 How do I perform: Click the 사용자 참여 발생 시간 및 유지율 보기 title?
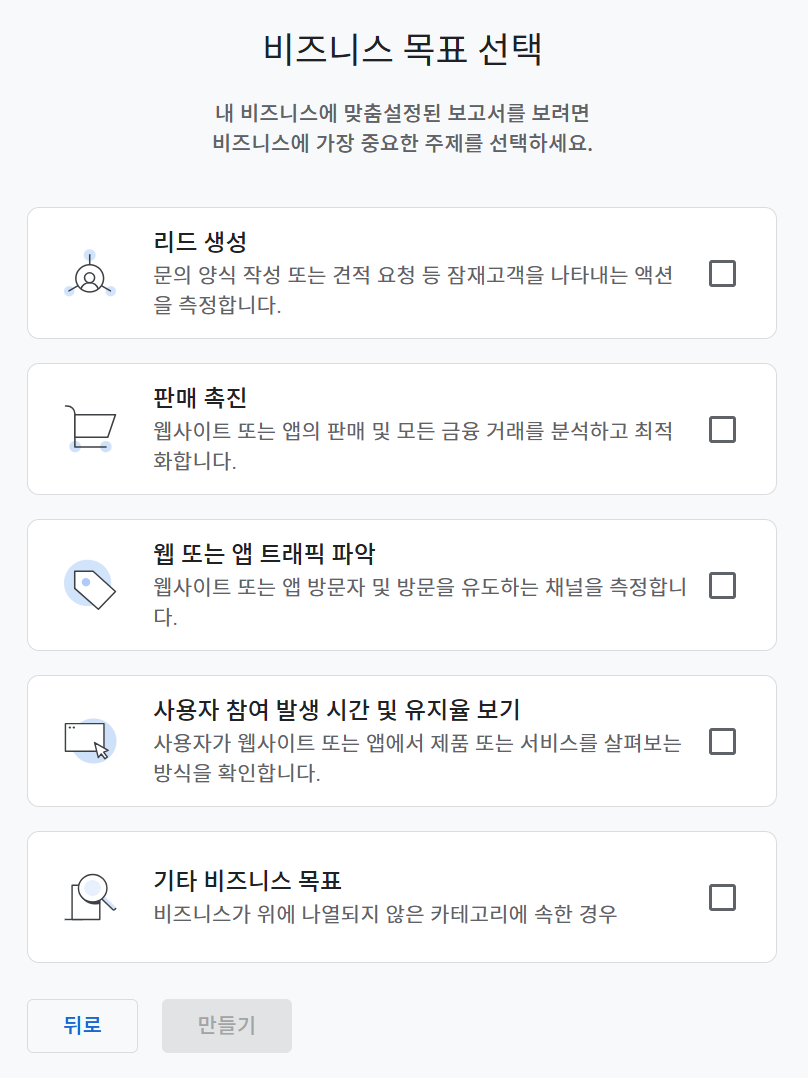pos(337,710)
